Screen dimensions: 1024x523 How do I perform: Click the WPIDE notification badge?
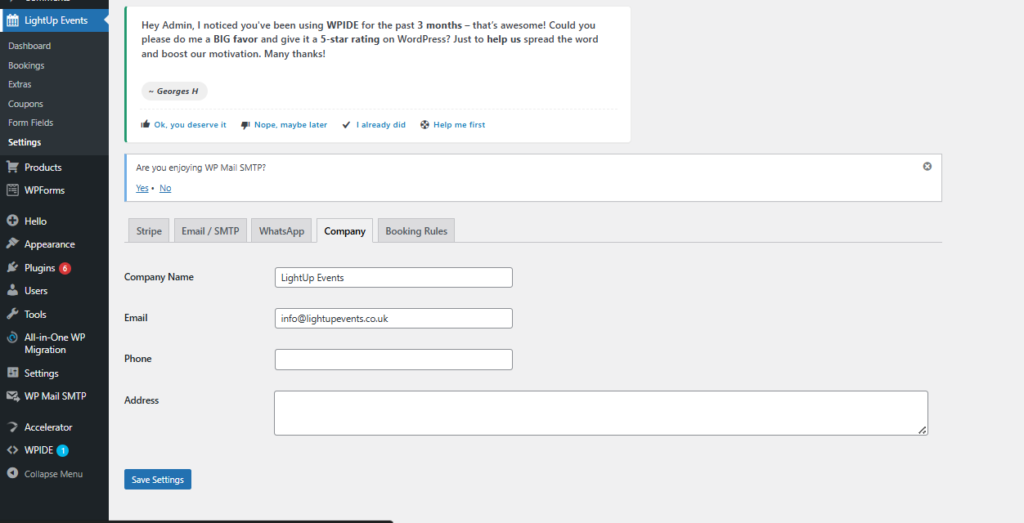point(62,450)
